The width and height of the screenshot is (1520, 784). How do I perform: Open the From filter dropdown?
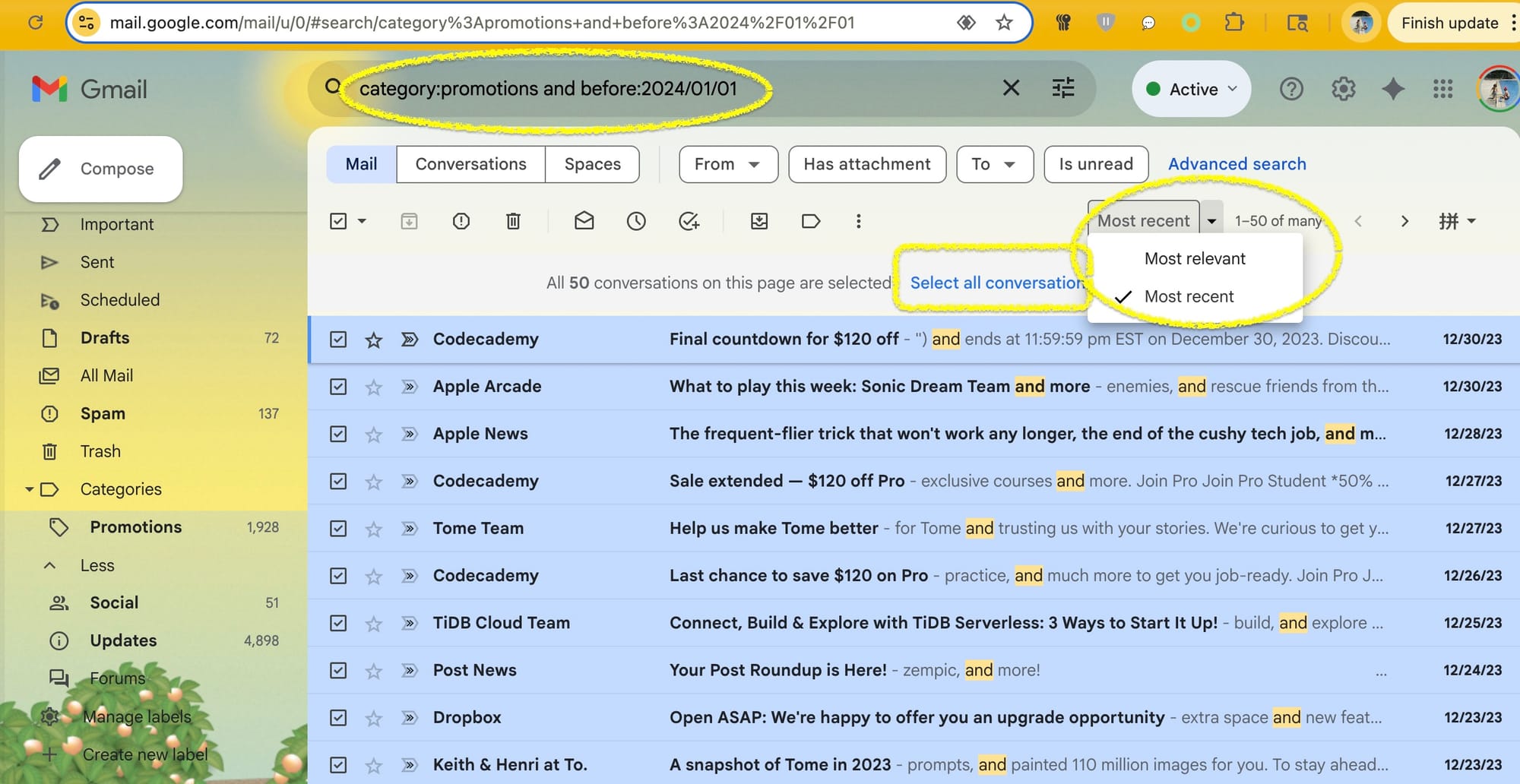(x=728, y=164)
